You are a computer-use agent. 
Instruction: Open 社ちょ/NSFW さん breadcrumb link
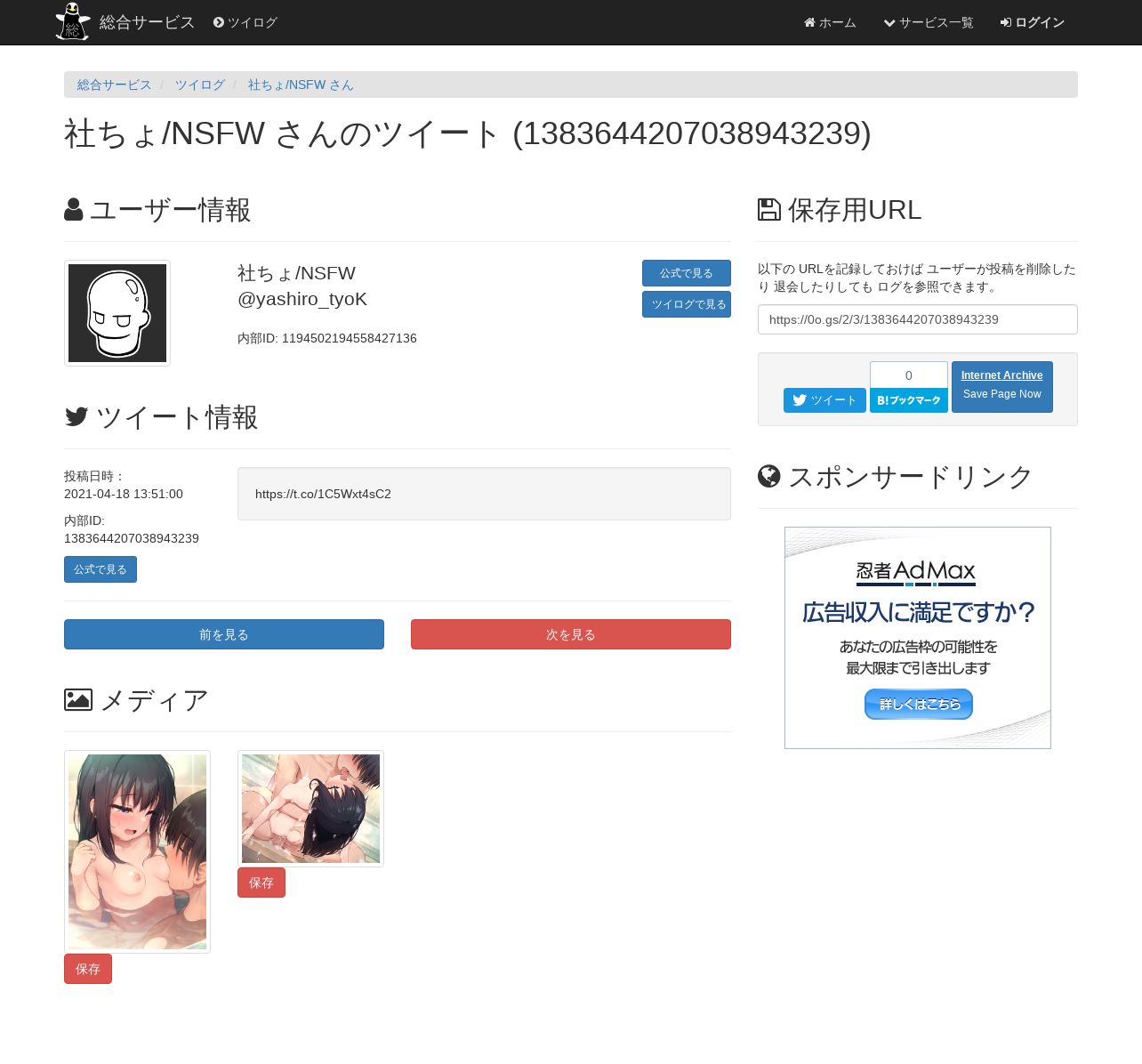click(301, 85)
